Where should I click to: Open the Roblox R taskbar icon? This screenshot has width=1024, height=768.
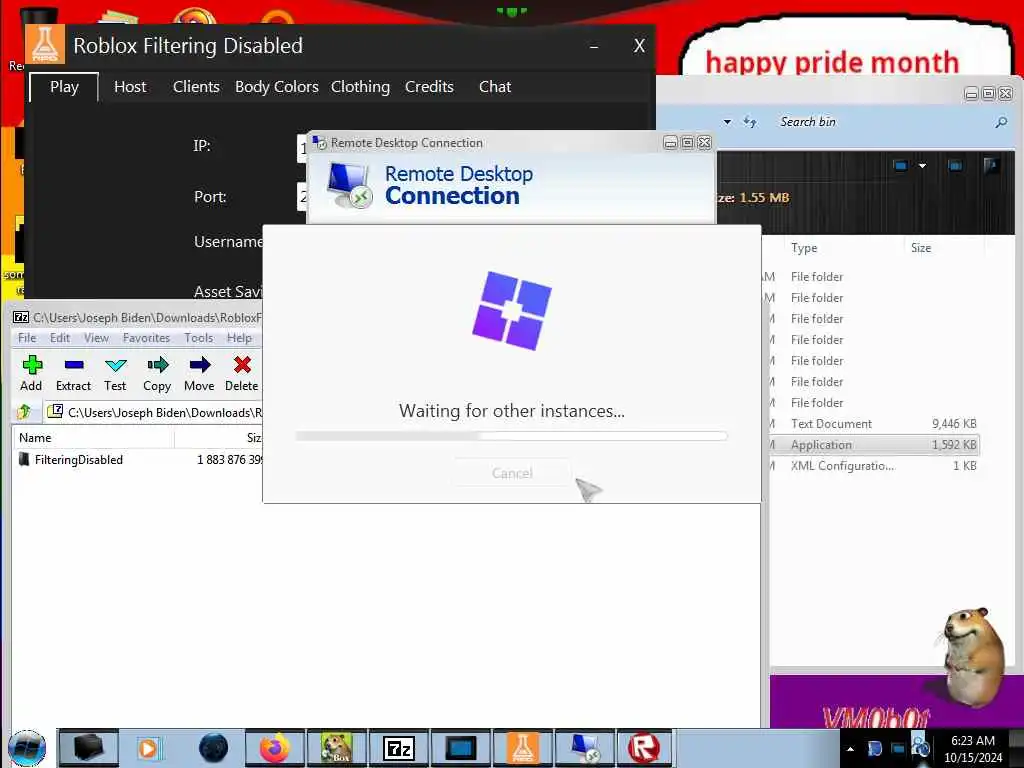[x=644, y=748]
